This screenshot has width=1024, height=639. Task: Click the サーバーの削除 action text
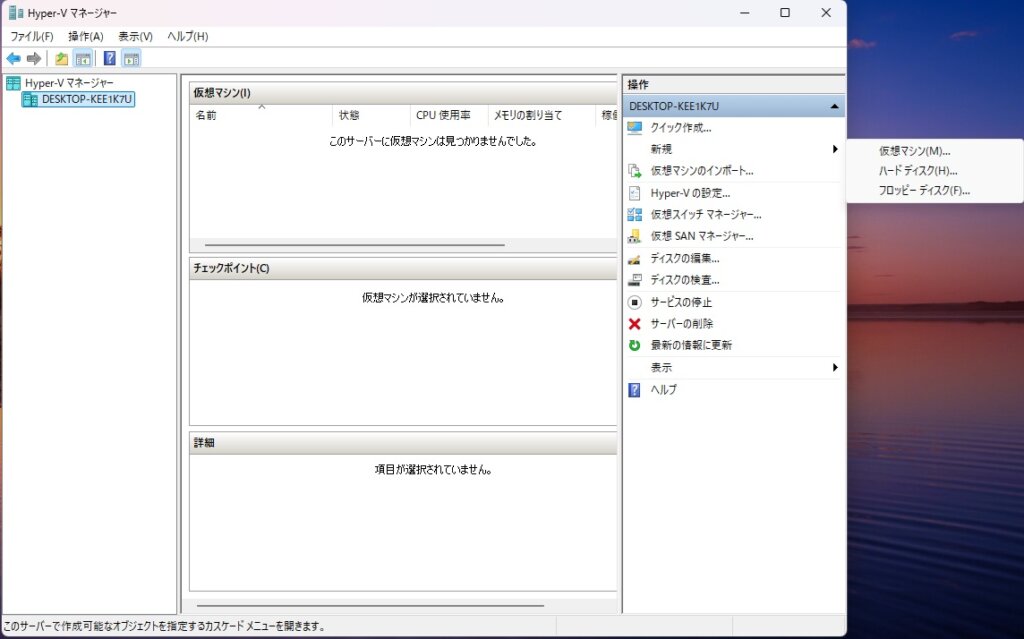click(x=681, y=324)
